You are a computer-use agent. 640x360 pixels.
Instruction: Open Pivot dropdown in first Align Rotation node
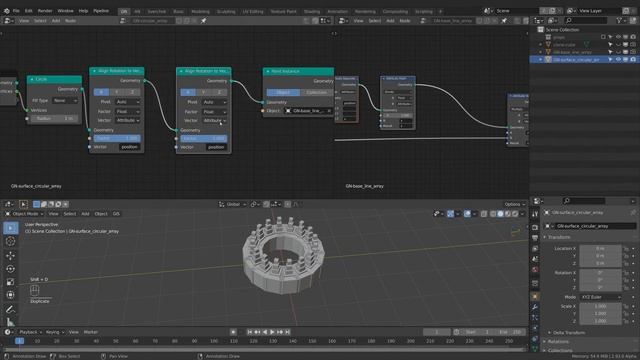pyautogui.click(x=127, y=102)
